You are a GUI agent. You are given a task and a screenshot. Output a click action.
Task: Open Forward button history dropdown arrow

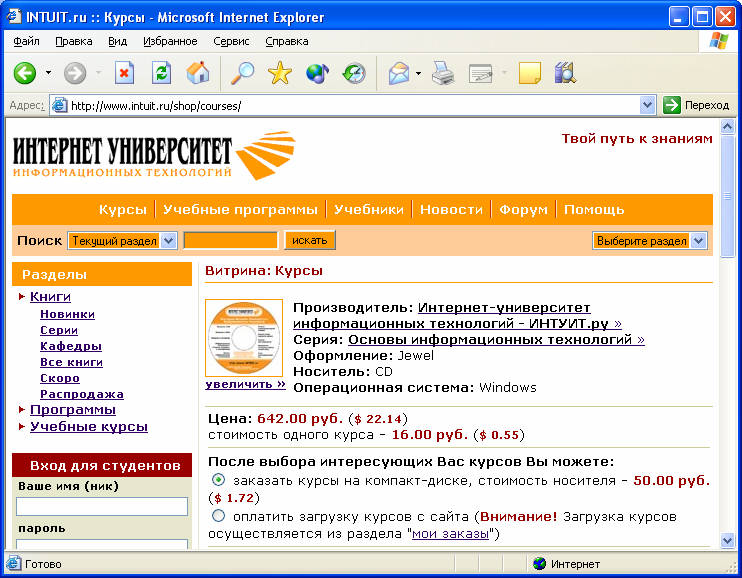(98, 73)
